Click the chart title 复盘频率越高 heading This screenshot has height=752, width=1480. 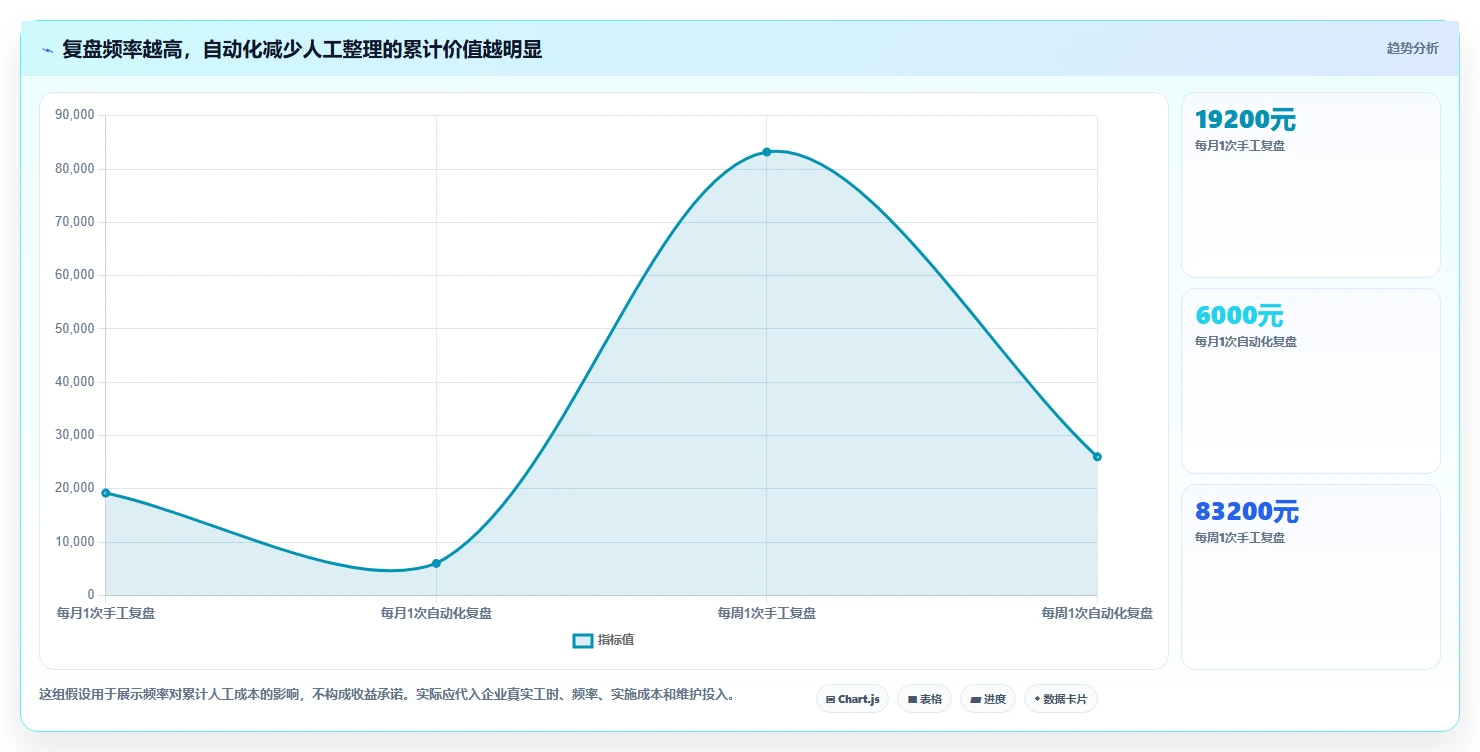click(302, 50)
